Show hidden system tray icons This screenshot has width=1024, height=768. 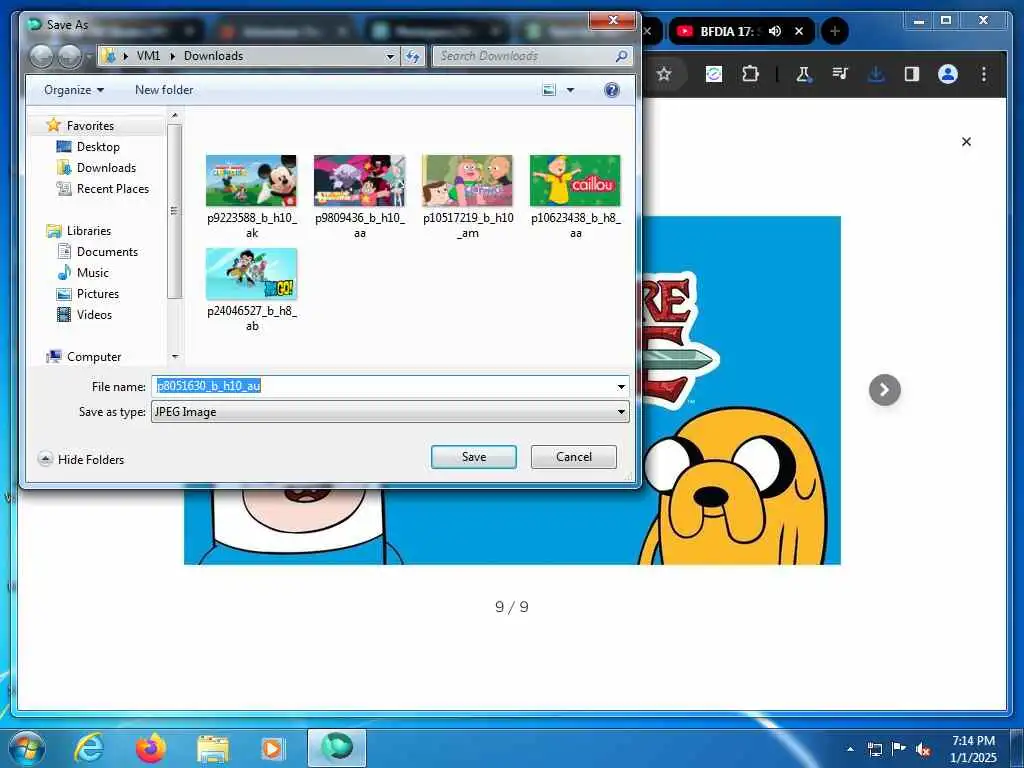click(850, 749)
